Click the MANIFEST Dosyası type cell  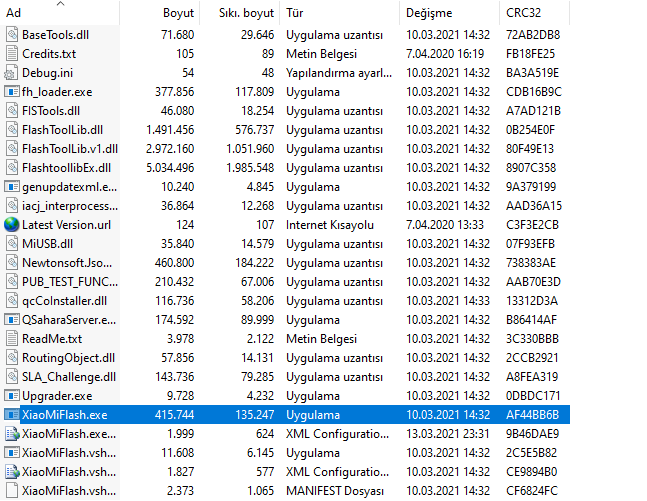pyautogui.click(x=335, y=491)
